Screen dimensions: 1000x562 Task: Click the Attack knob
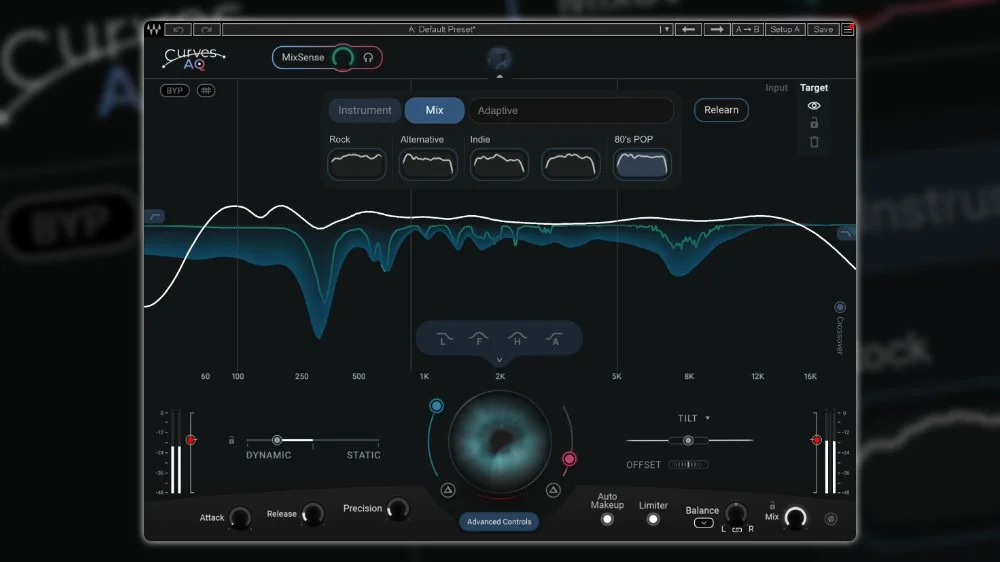click(x=240, y=517)
